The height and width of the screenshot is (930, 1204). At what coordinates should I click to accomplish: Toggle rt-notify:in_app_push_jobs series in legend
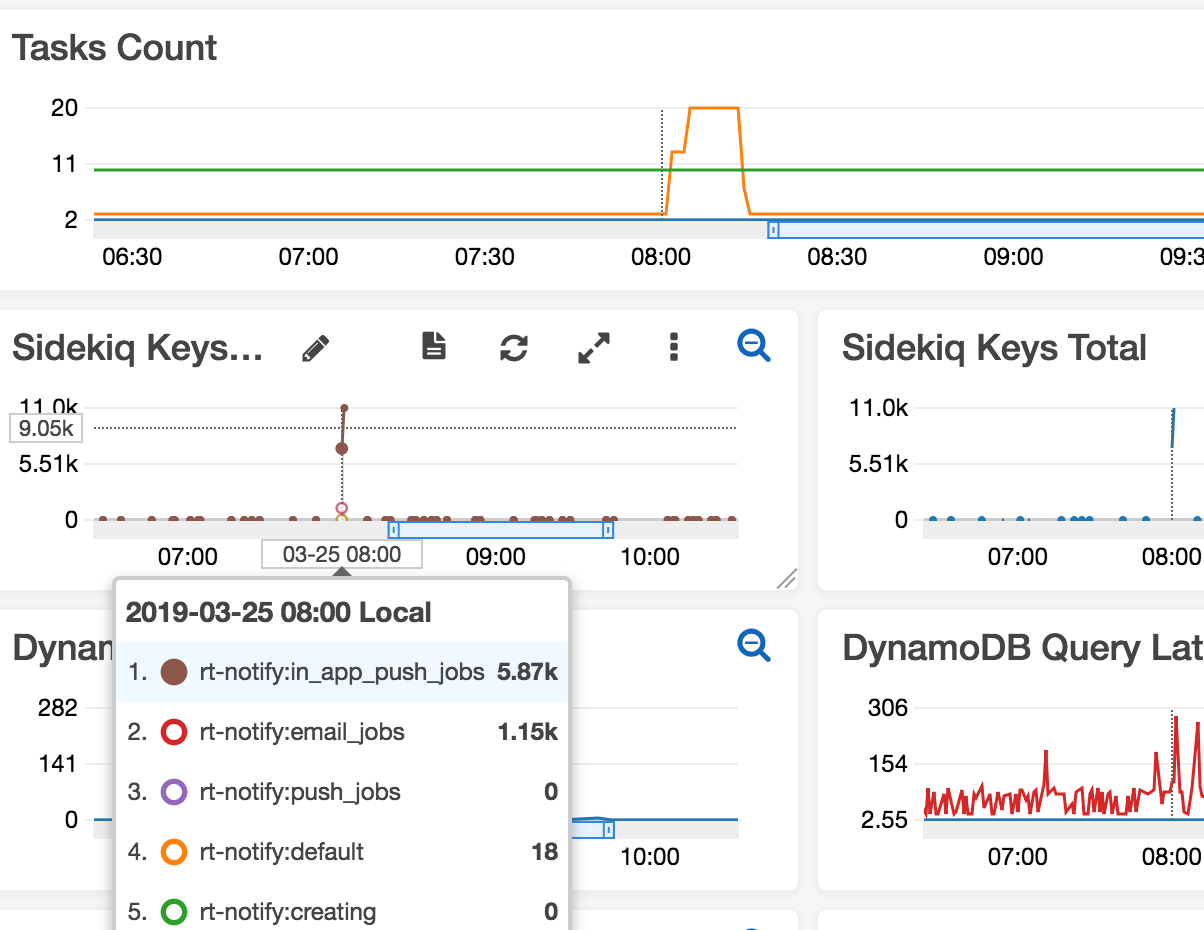(x=342, y=672)
